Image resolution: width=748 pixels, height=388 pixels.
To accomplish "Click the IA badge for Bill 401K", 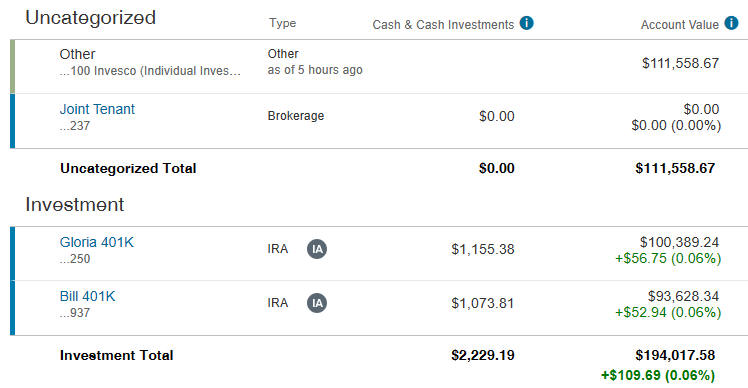I will click(x=317, y=303).
